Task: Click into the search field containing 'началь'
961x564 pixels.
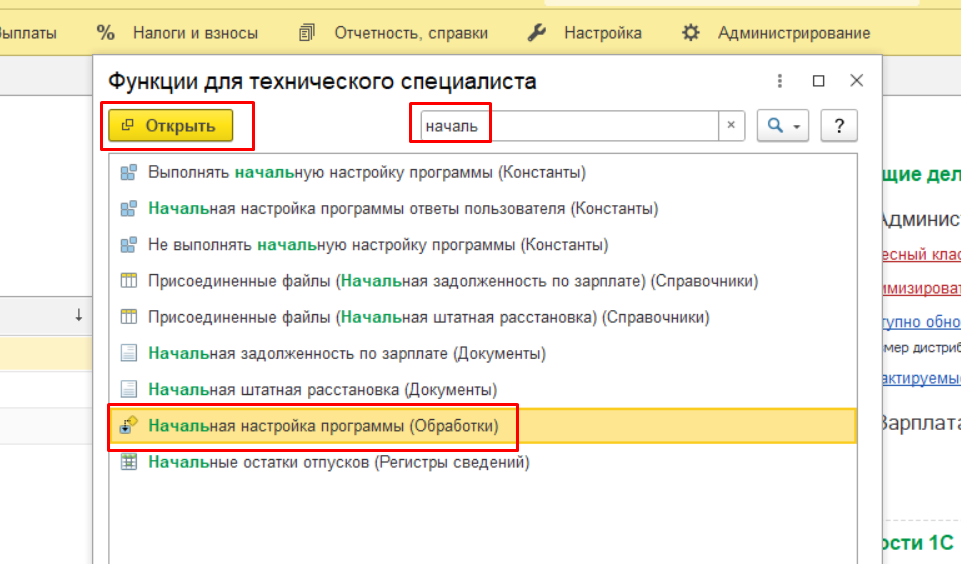Action: click(x=565, y=126)
